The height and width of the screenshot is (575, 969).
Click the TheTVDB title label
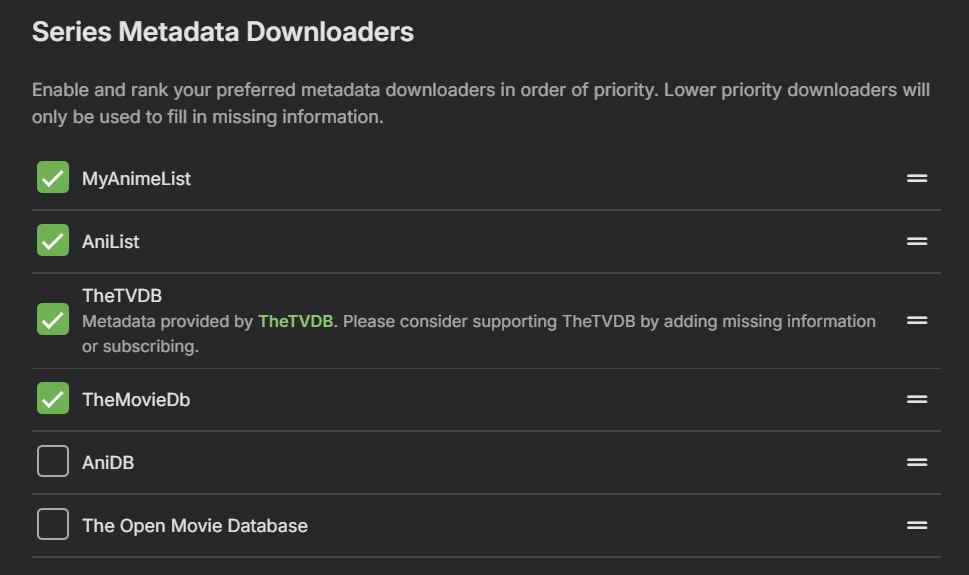pos(122,296)
